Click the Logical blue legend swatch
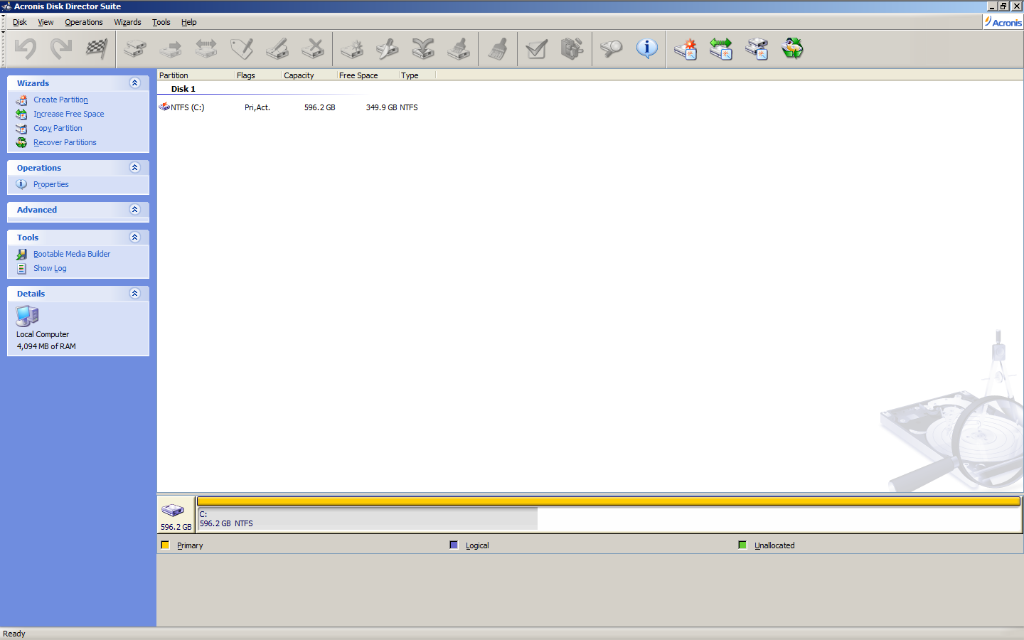 coord(454,545)
